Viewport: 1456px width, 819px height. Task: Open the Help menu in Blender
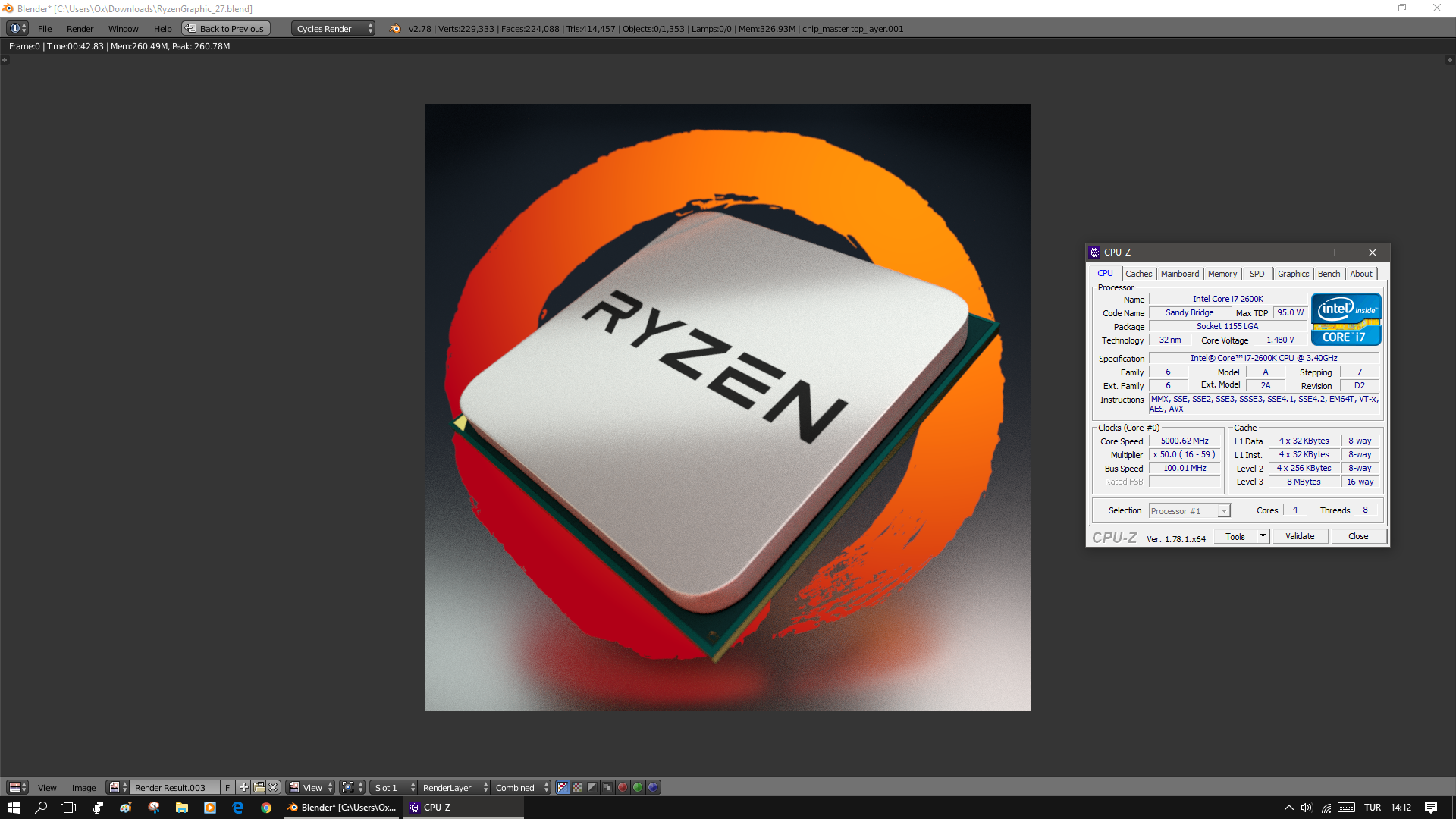click(x=162, y=29)
